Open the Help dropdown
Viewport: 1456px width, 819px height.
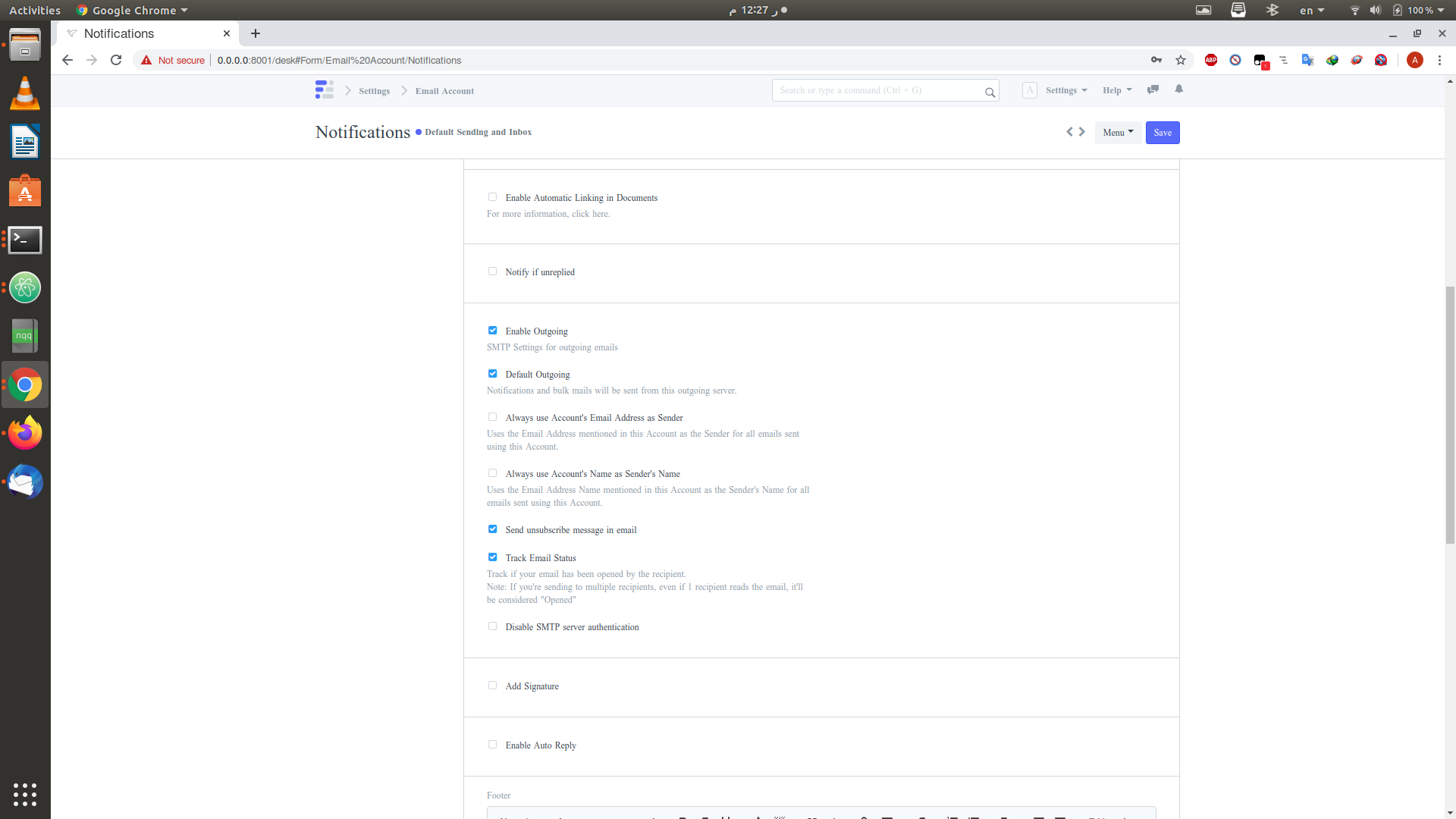coord(1116,89)
